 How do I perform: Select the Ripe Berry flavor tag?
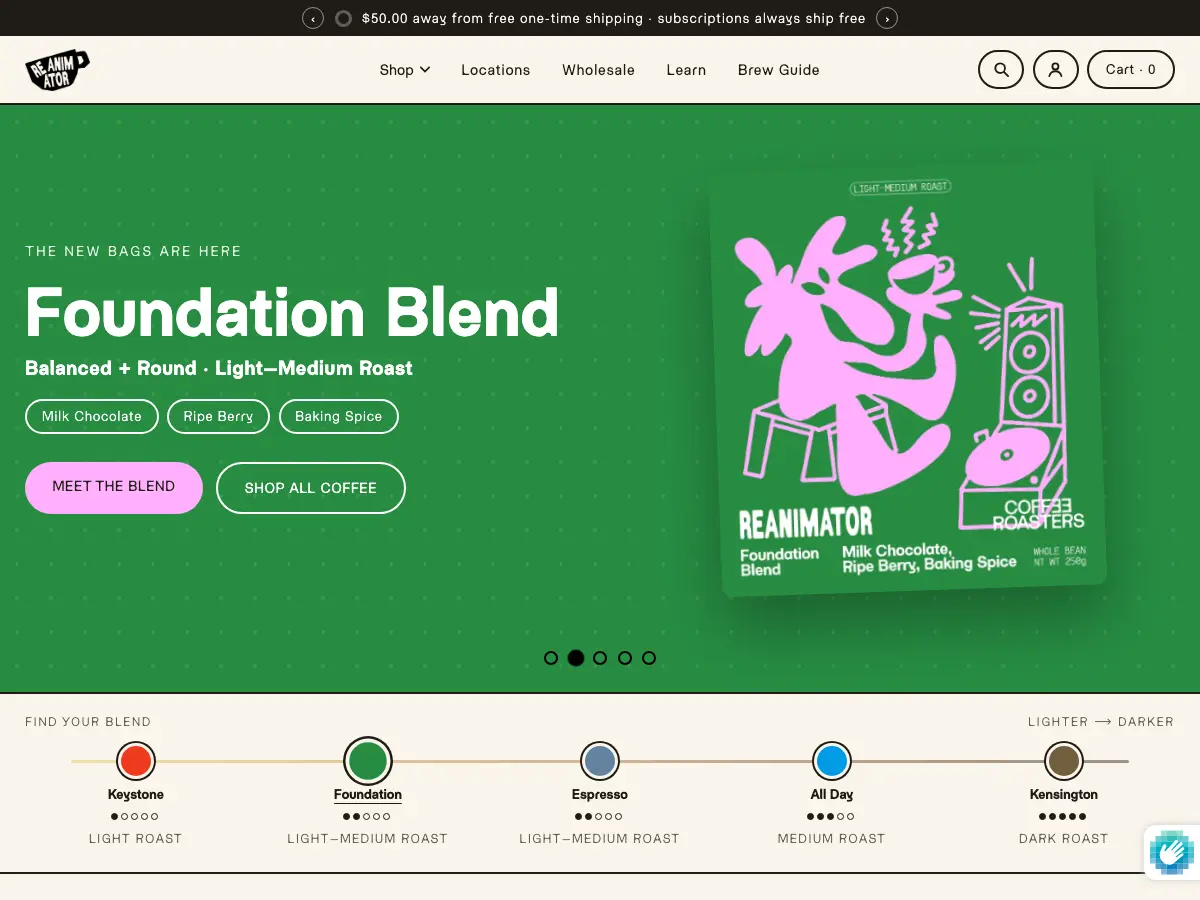coord(218,416)
